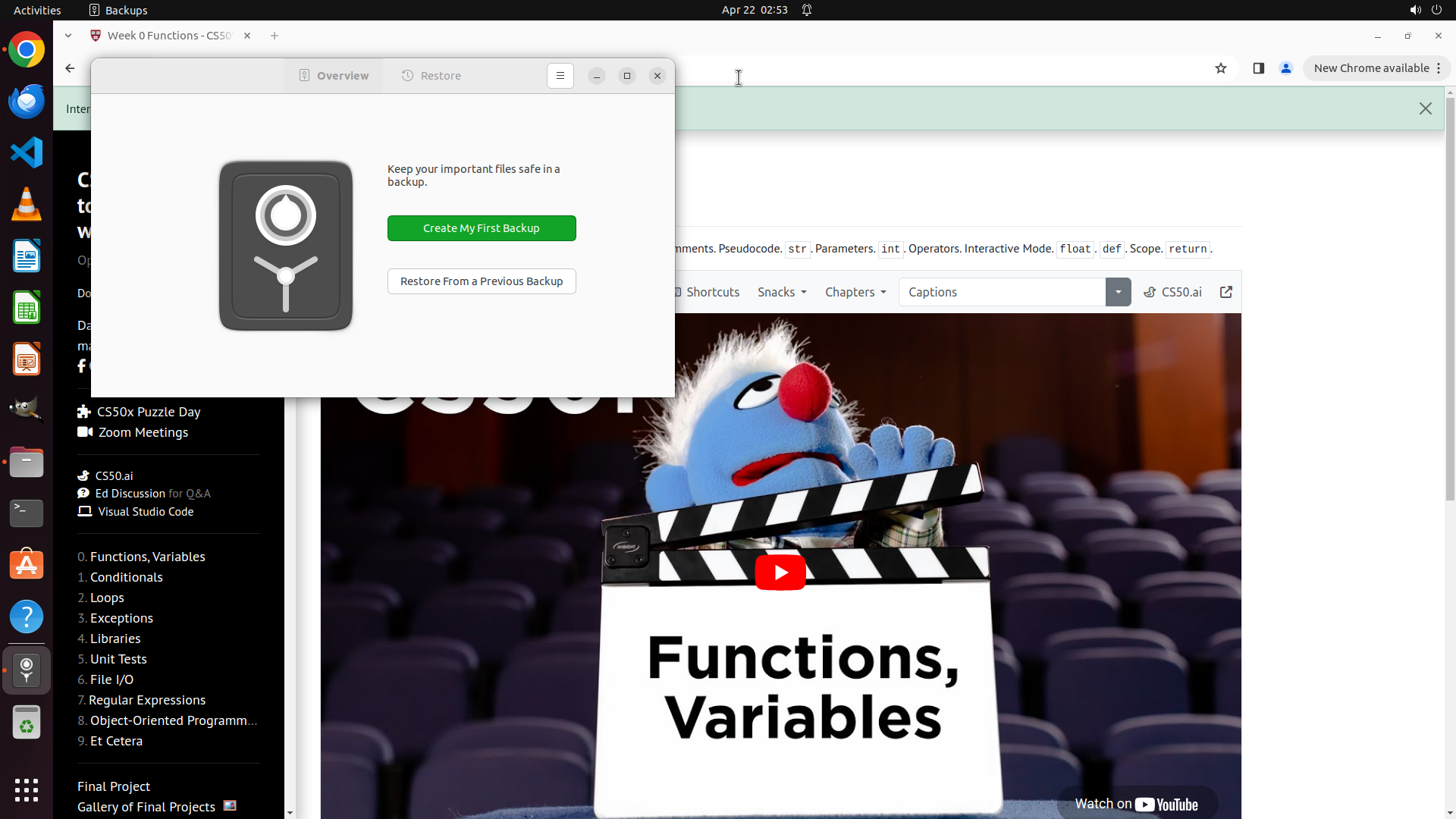The width and height of the screenshot is (1456, 819).
Task: Open the Conditionals lecture link
Action: pyautogui.click(x=126, y=577)
